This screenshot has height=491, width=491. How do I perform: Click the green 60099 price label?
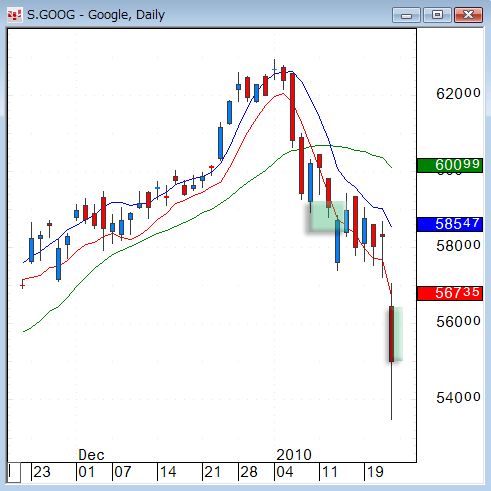[450, 165]
